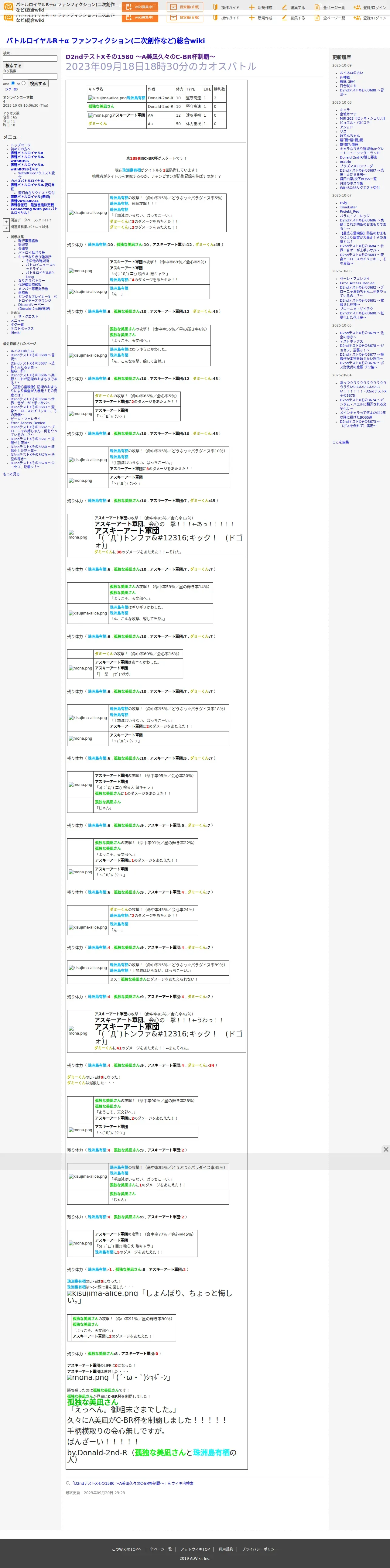Open ブローニャ・ザイチク in update history

(357, 309)
